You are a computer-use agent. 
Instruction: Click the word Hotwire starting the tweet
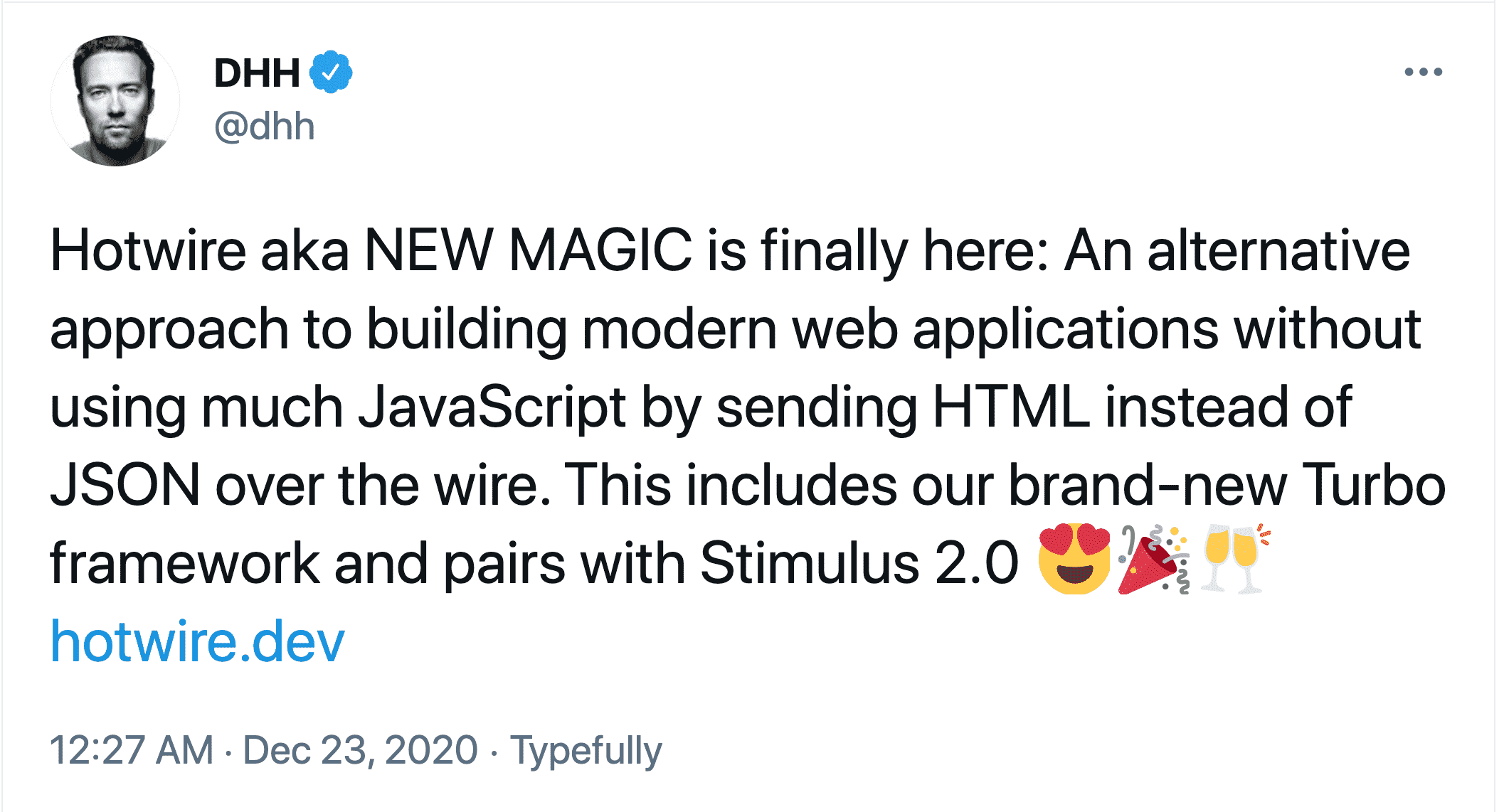tap(147, 250)
